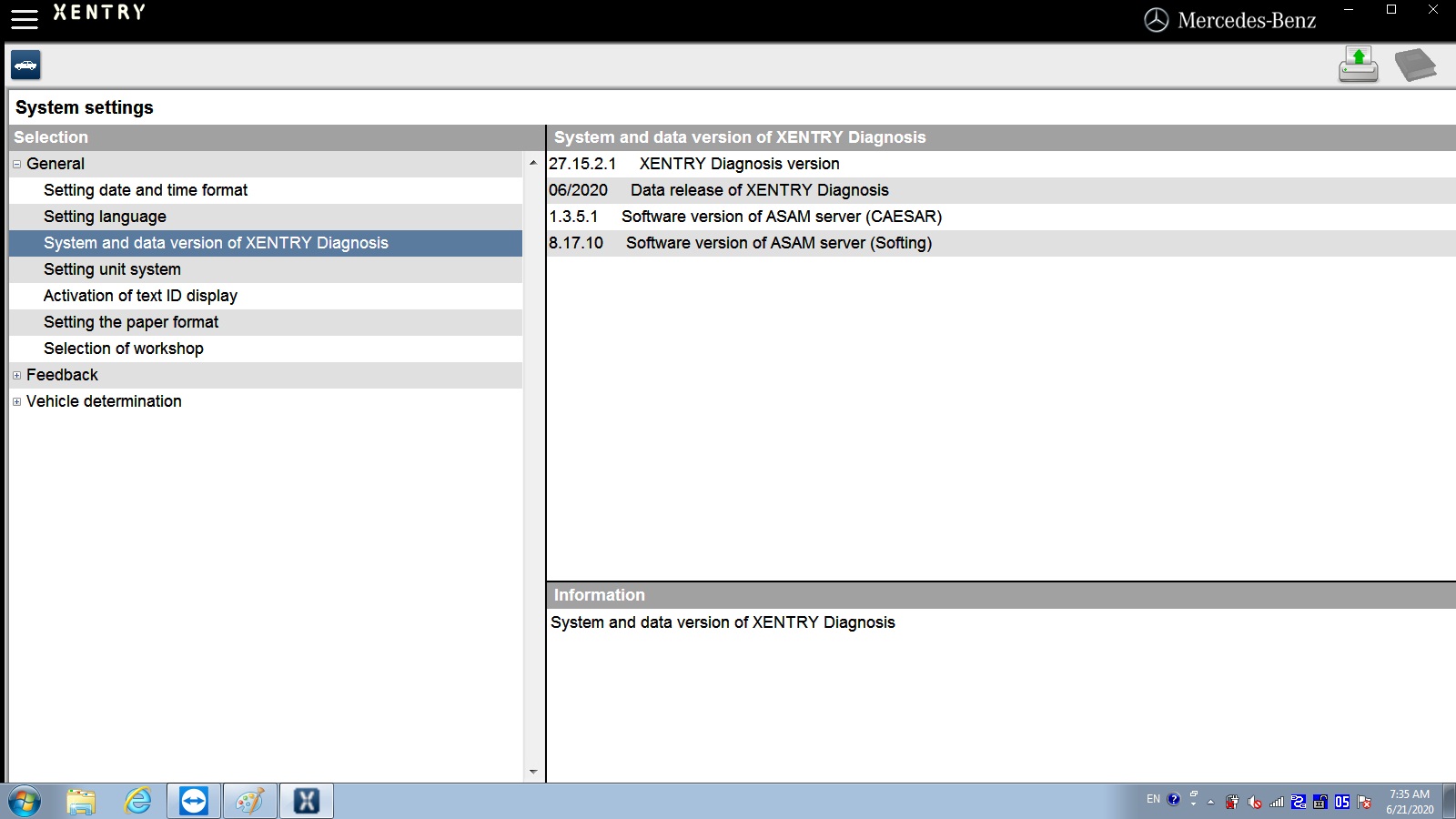This screenshot has width=1456, height=819.
Task: Click the 8.17.10 ASAM server (Softing) row
Action: [x=1001, y=243]
